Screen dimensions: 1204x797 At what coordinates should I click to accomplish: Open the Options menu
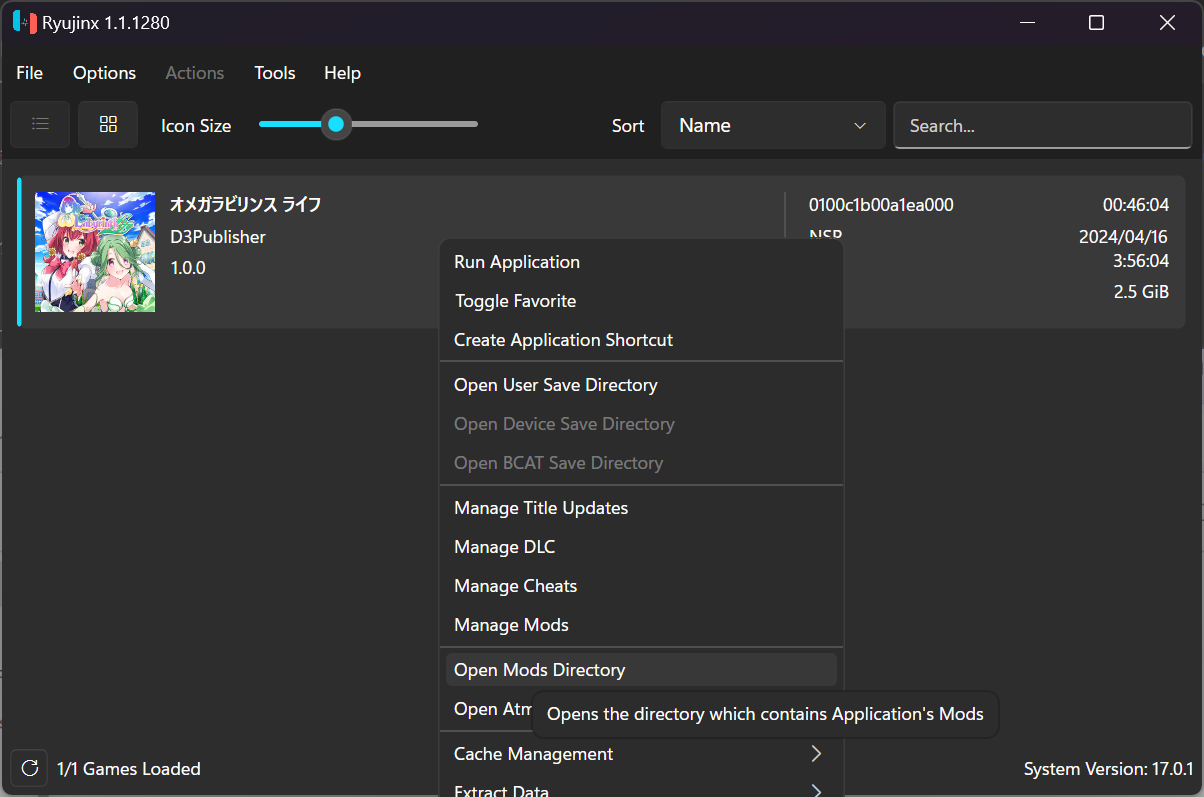tap(104, 73)
